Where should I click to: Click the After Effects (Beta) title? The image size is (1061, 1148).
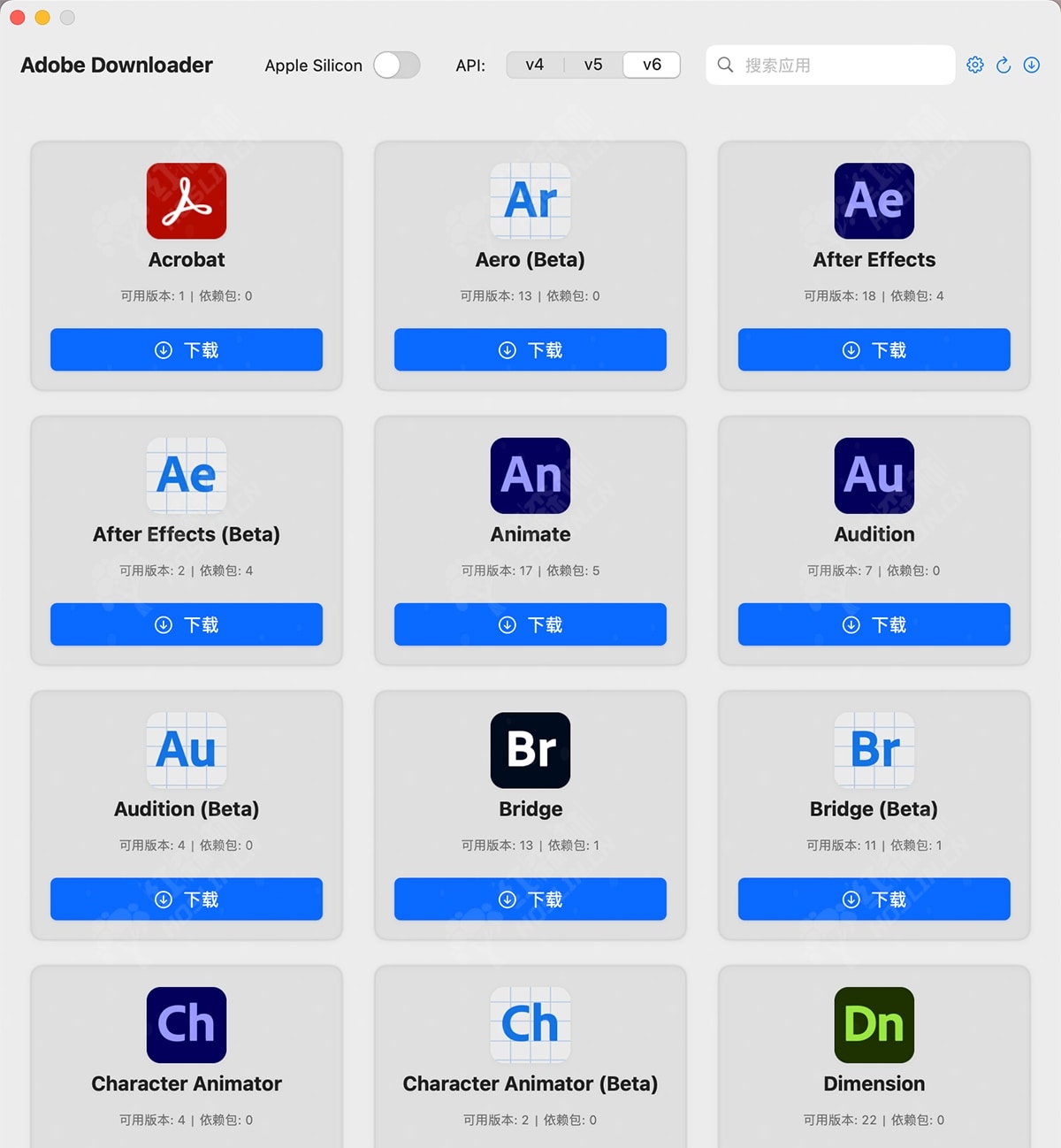click(x=187, y=535)
